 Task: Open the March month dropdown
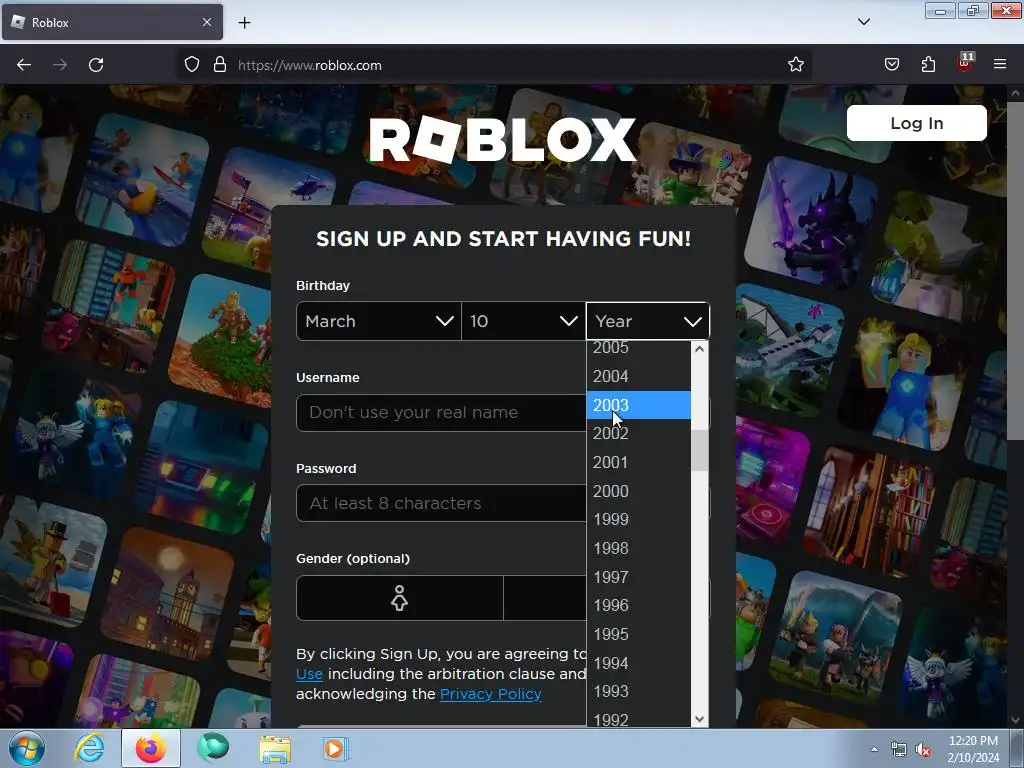pos(379,321)
